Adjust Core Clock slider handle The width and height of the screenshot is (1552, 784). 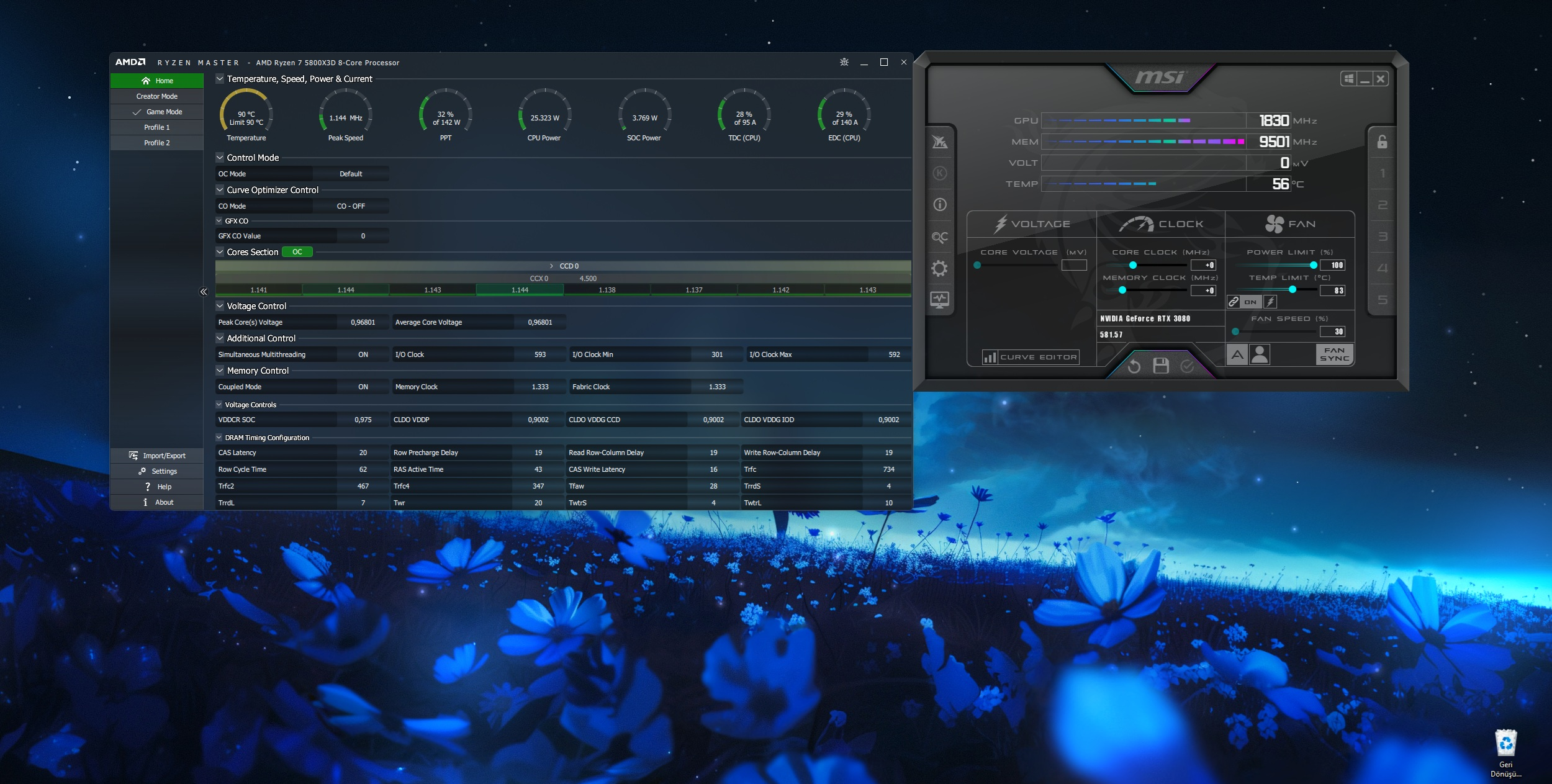tap(1133, 265)
